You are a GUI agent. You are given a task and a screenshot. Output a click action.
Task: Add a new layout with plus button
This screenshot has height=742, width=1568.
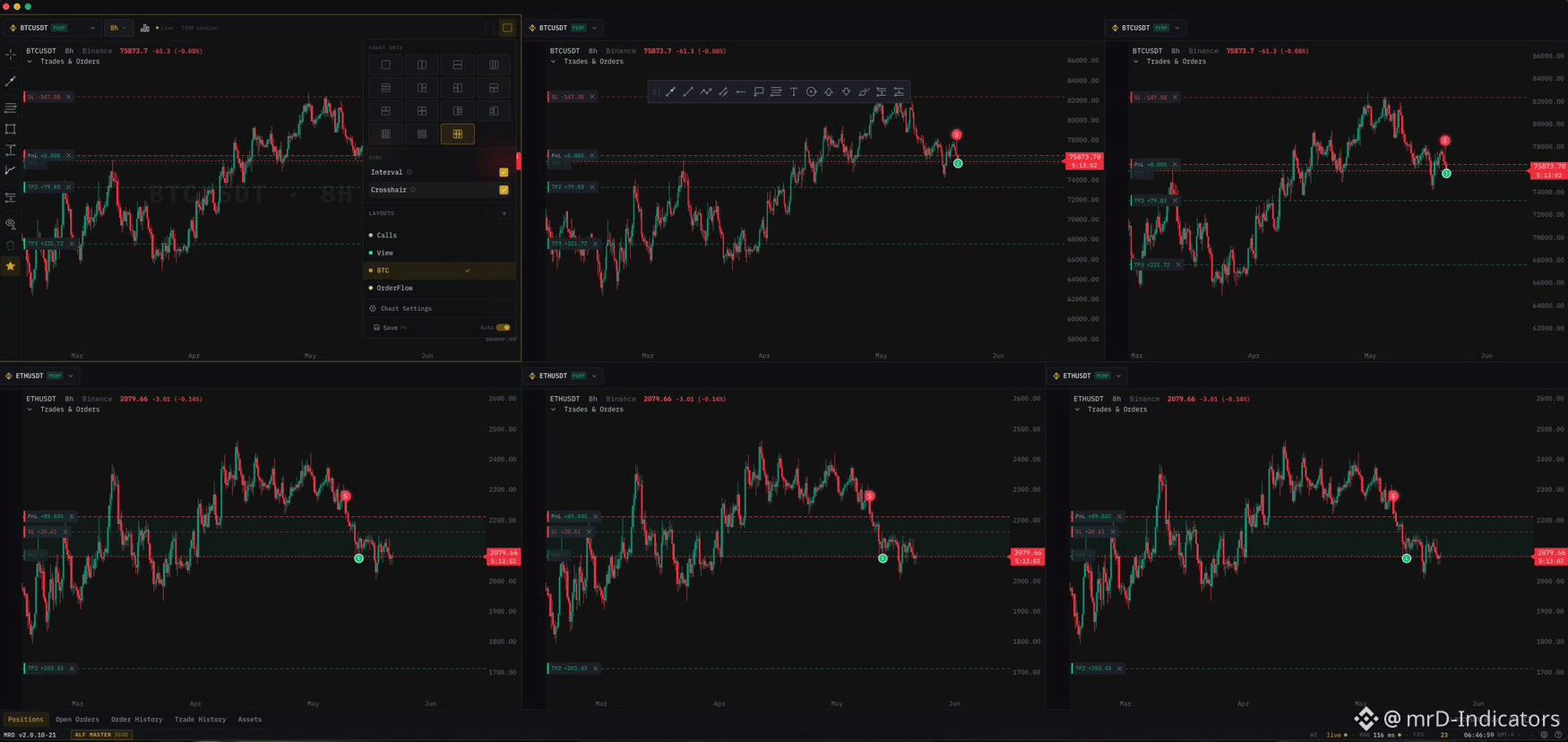(504, 213)
